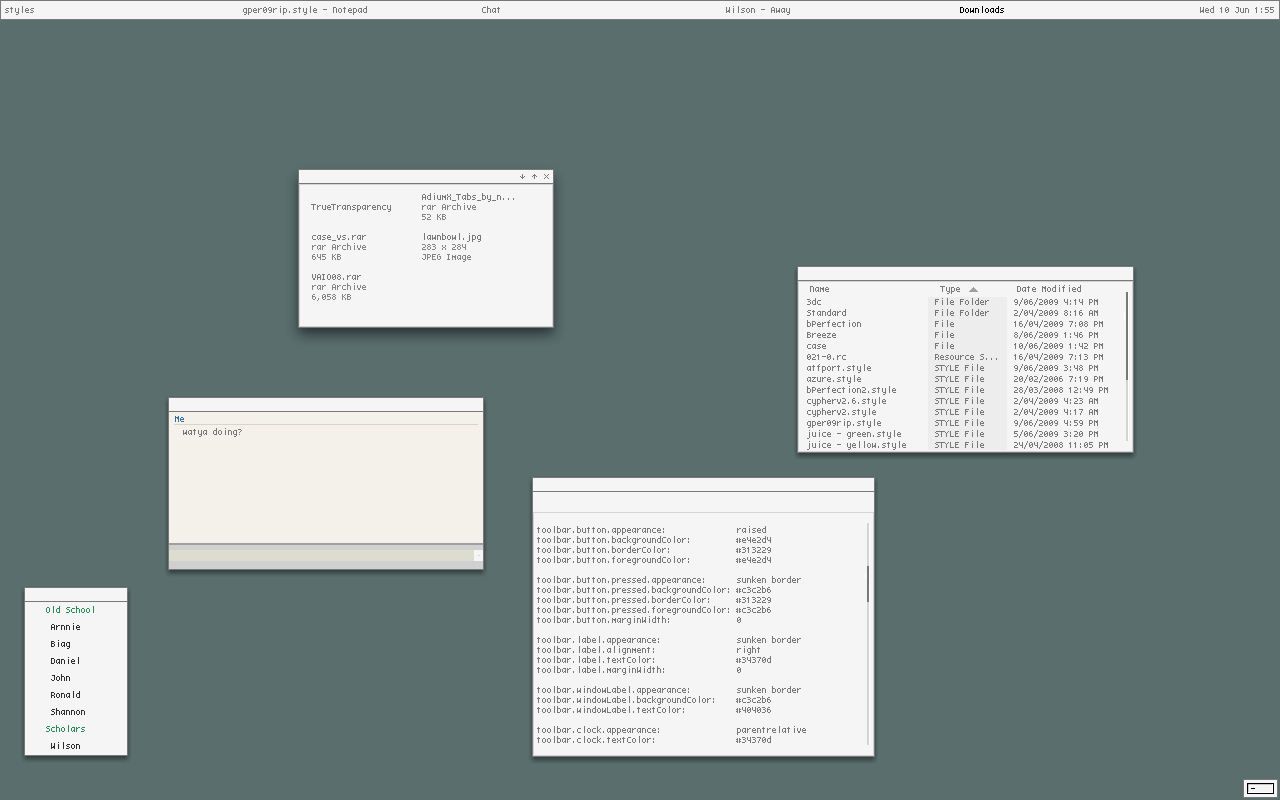Click 'toolbar.label.alignment:' line in Notepad
This screenshot has width=1280, height=800.
point(595,650)
